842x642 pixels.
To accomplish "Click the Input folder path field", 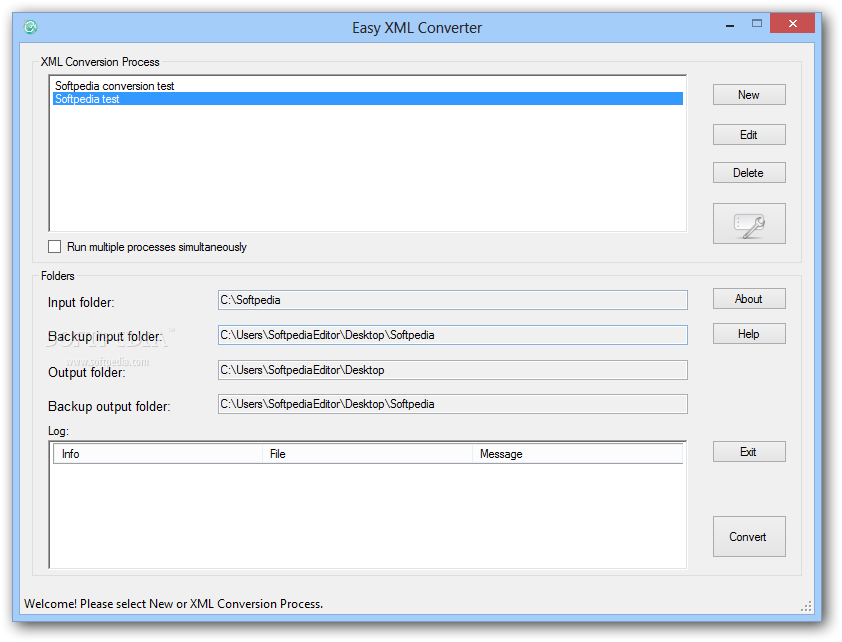I will (452, 300).
